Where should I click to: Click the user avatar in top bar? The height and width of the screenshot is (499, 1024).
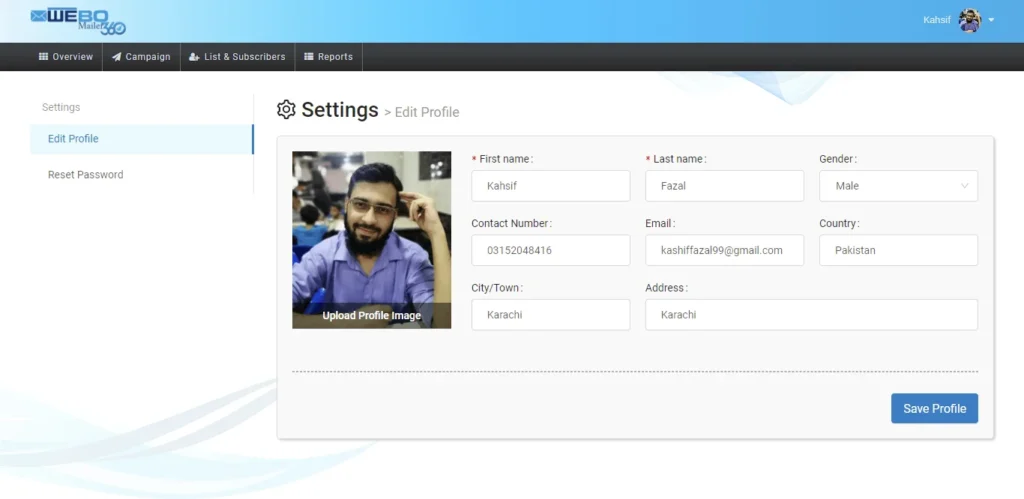click(969, 20)
